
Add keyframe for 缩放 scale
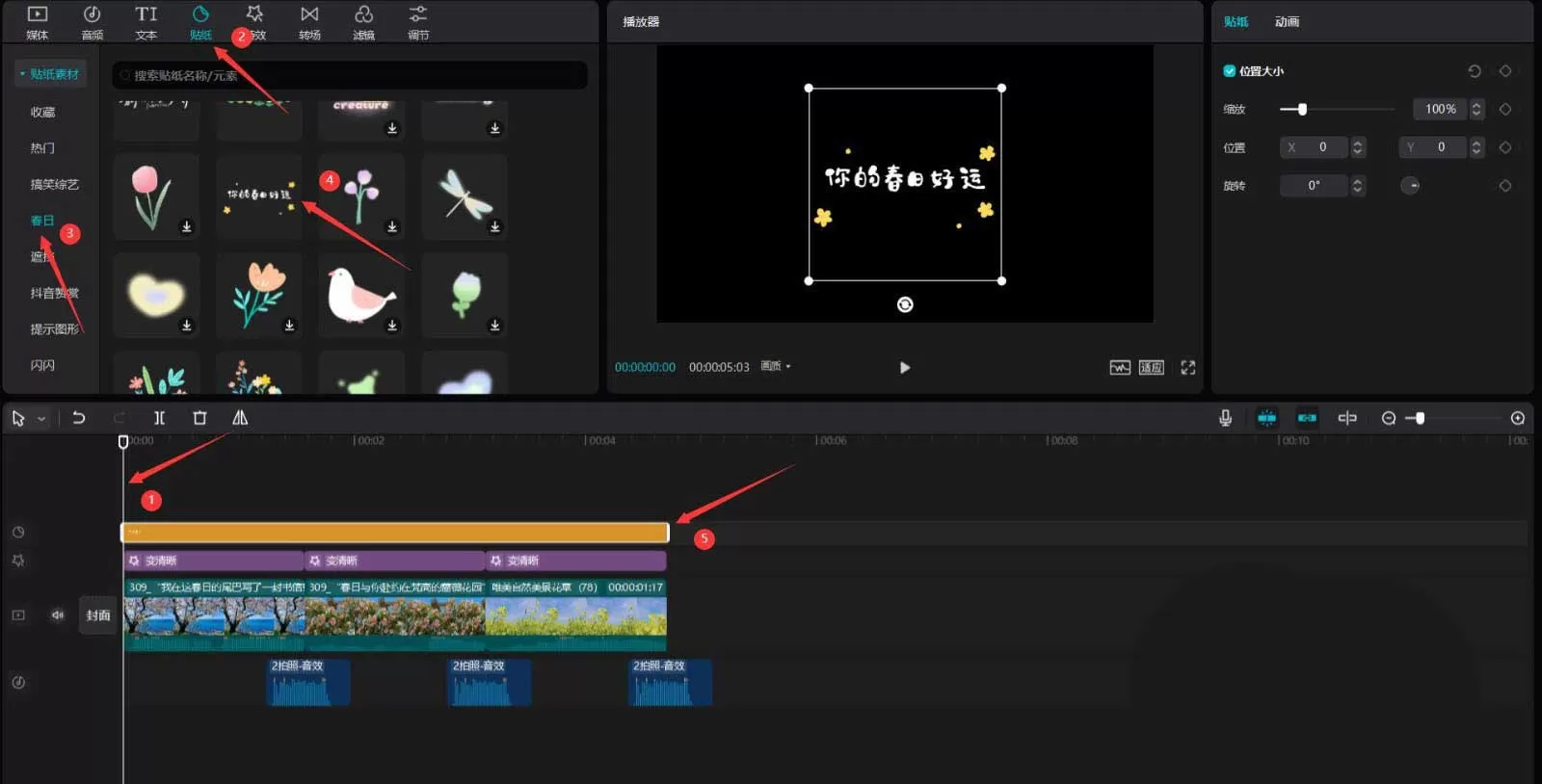click(1505, 109)
